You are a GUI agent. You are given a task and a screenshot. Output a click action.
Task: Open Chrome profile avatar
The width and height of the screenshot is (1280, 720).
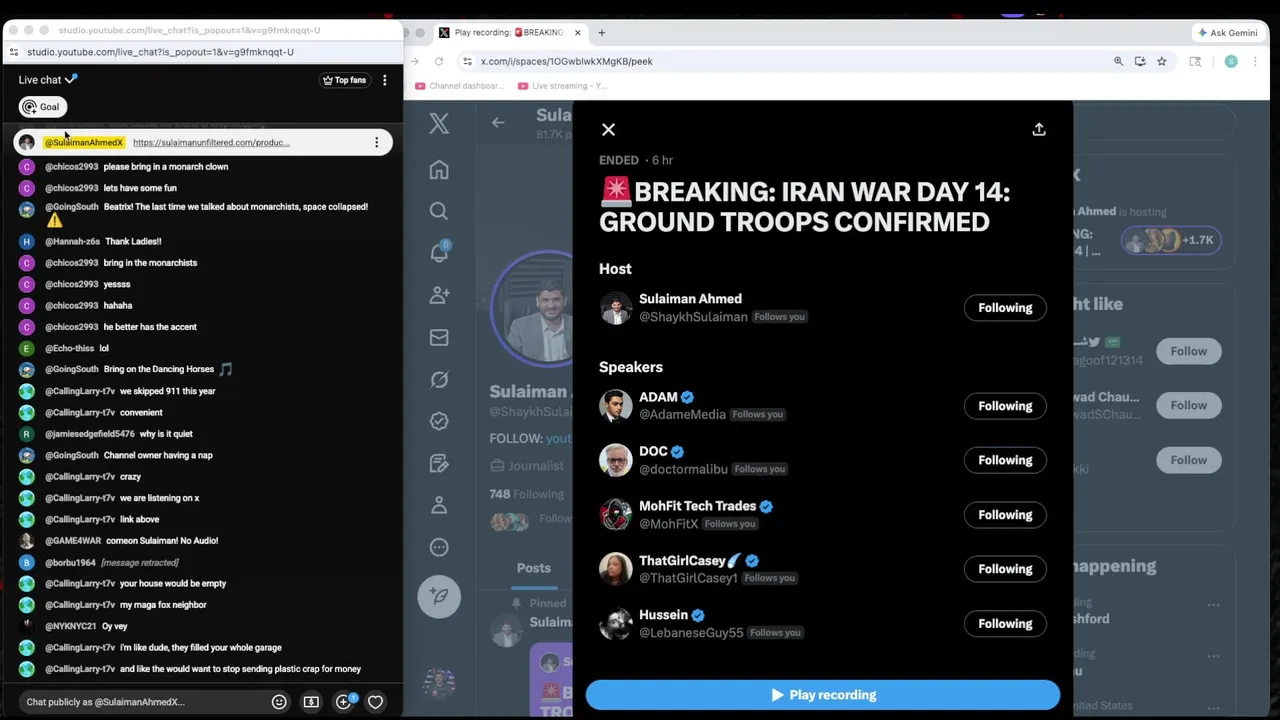(x=1231, y=61)
